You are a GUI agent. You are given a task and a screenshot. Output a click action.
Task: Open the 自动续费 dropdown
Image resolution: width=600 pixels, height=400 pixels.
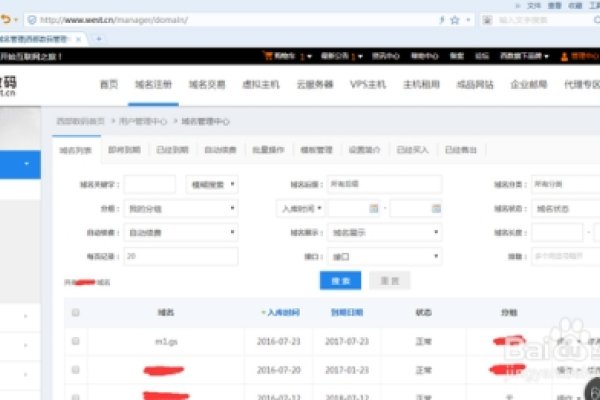click(181, 232)
